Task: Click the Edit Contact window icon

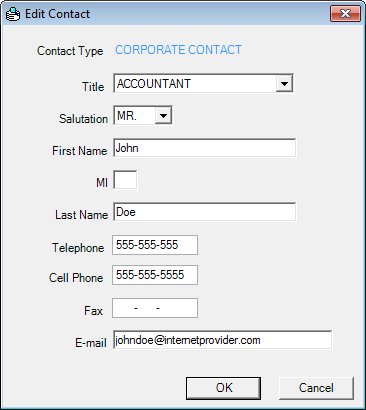Action: [13, 14]
